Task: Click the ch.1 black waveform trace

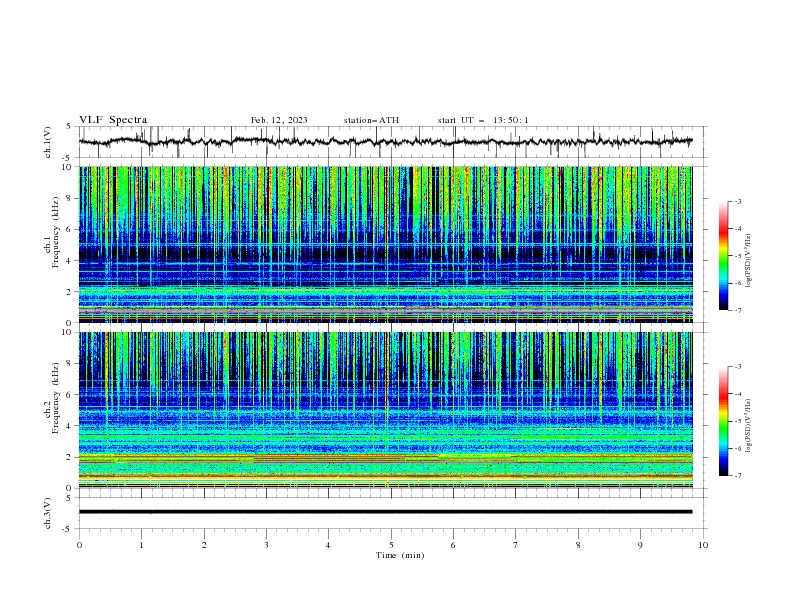Action: point(385,141)
